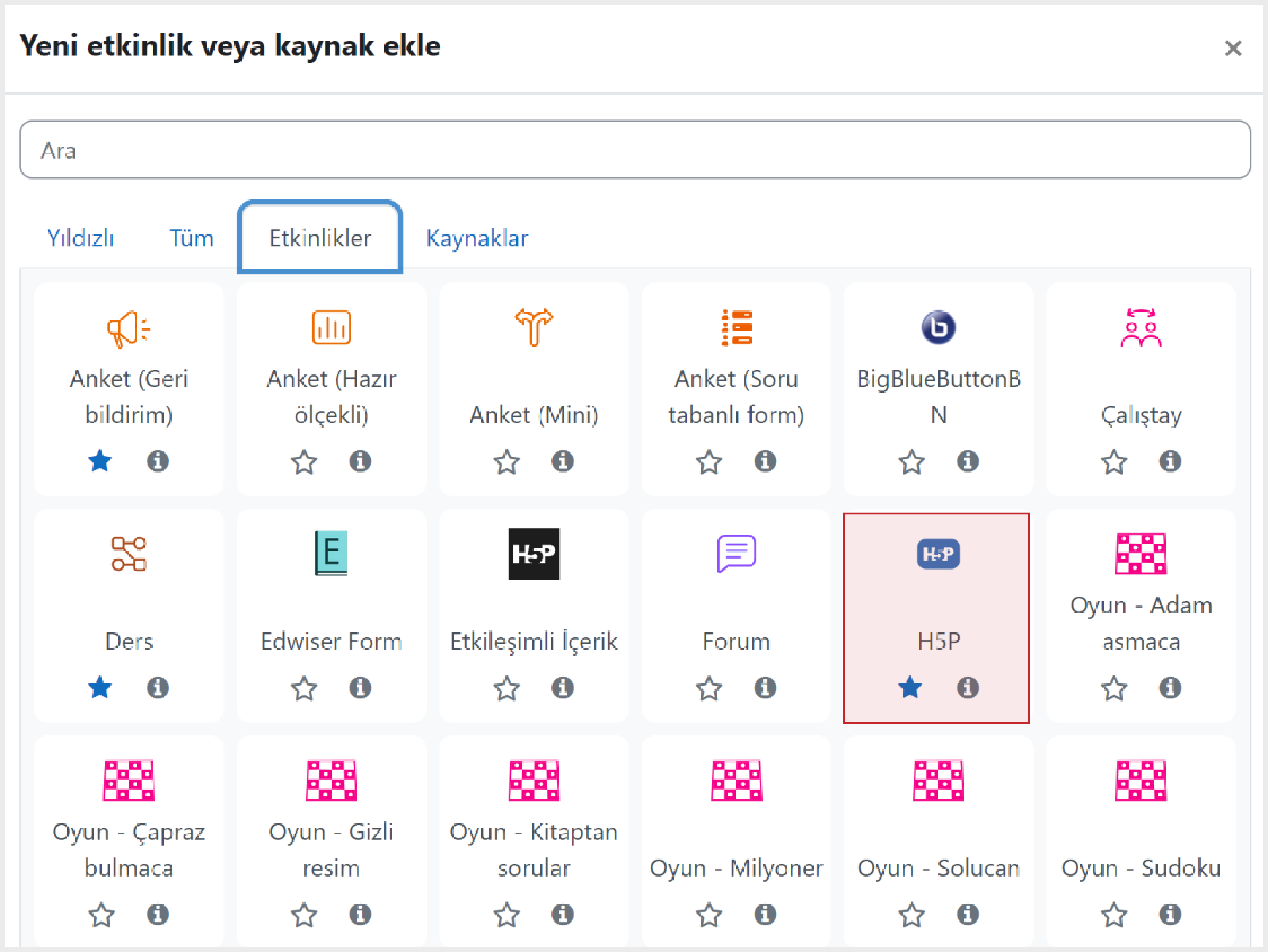Pick the Oyun - Milyoner icon
The width and height of the screenshot is (1268, 952).
[736, 780]
